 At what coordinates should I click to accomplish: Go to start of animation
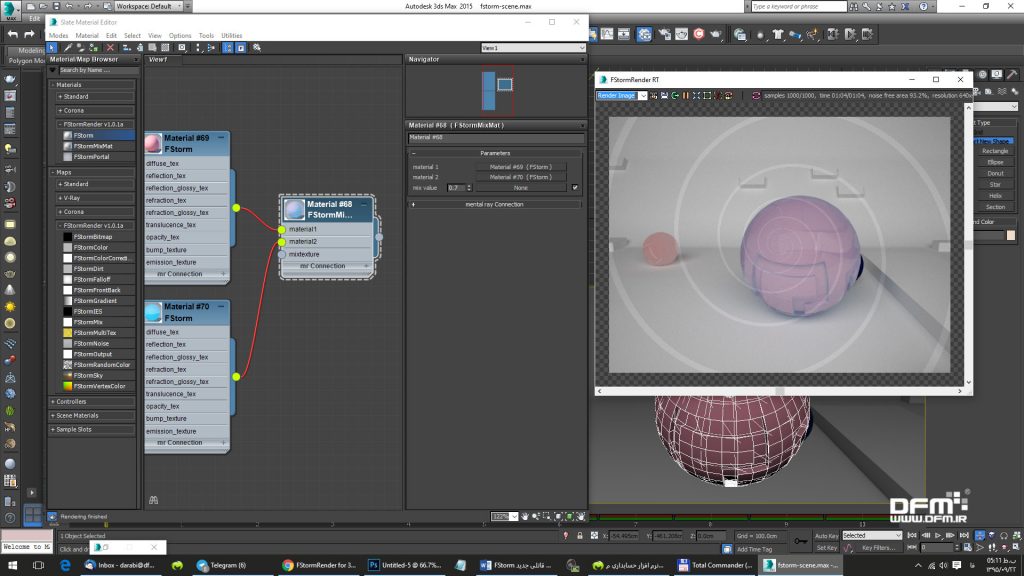click(x=912, y=536)
